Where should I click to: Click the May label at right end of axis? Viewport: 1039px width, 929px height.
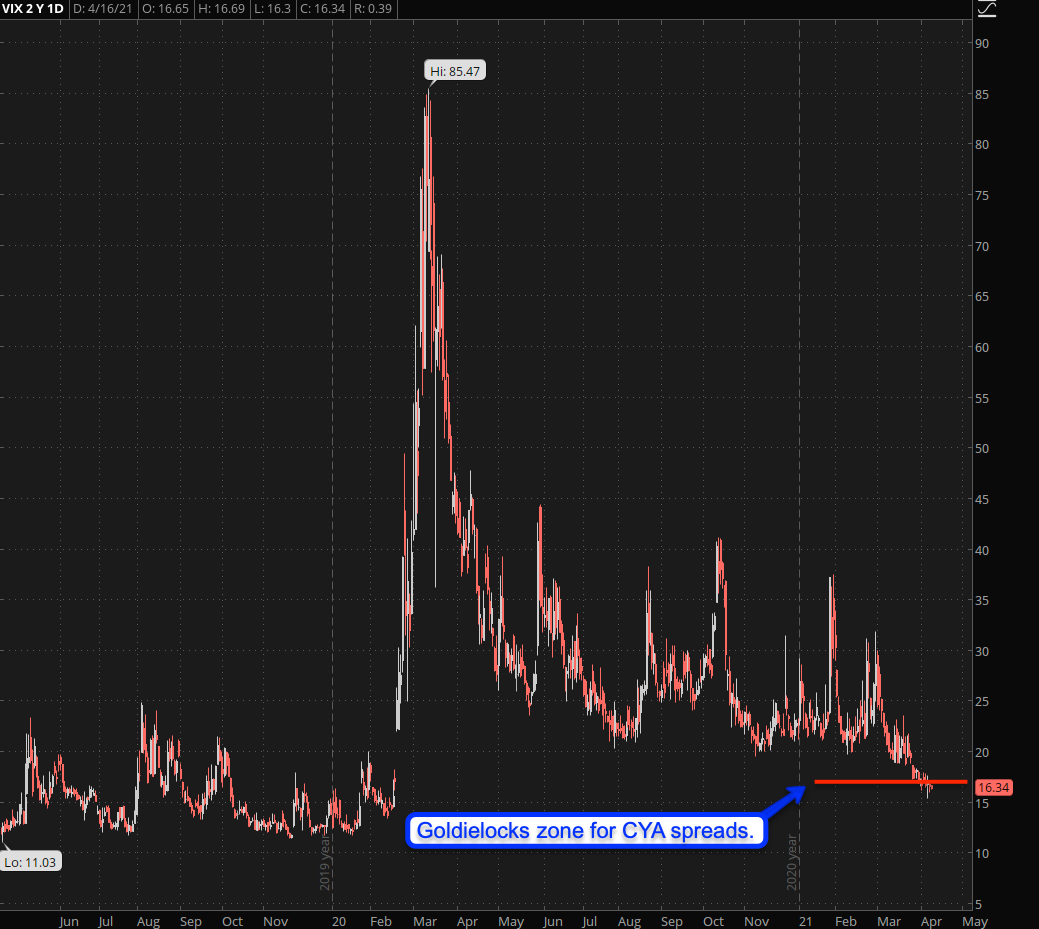pos(974,921)
